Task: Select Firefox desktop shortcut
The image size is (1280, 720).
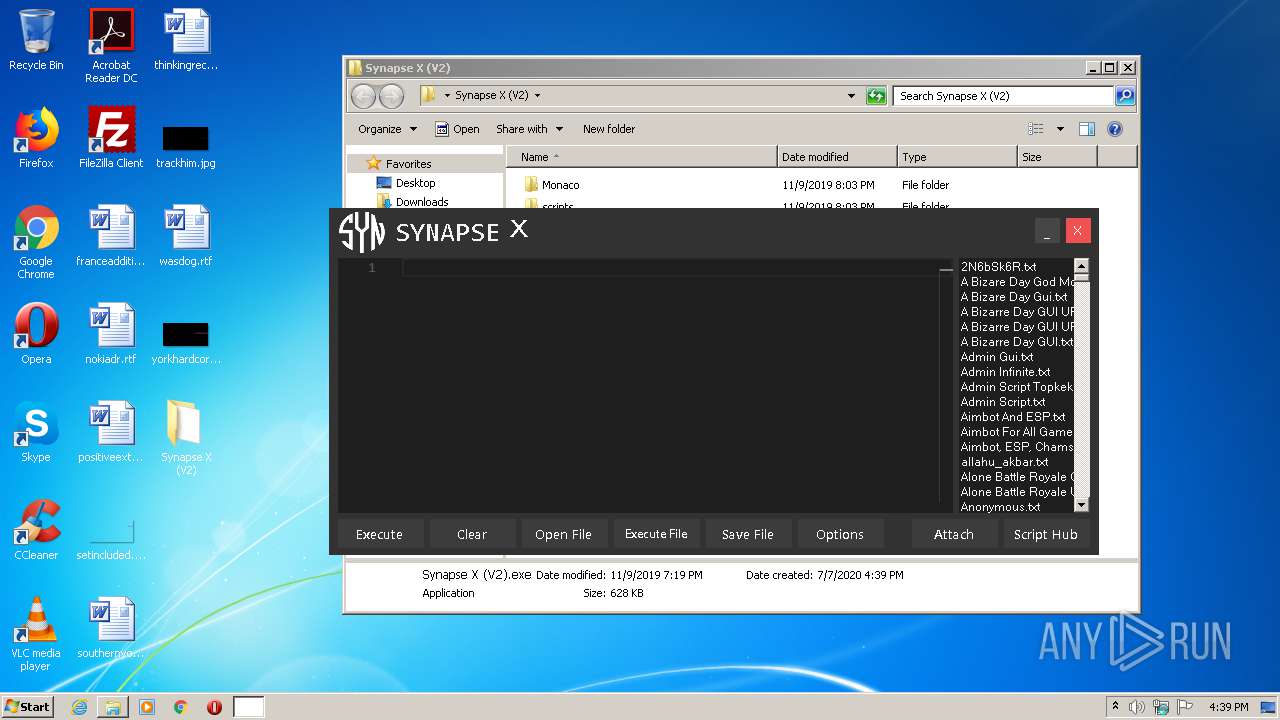Action: tap(36, 138)
